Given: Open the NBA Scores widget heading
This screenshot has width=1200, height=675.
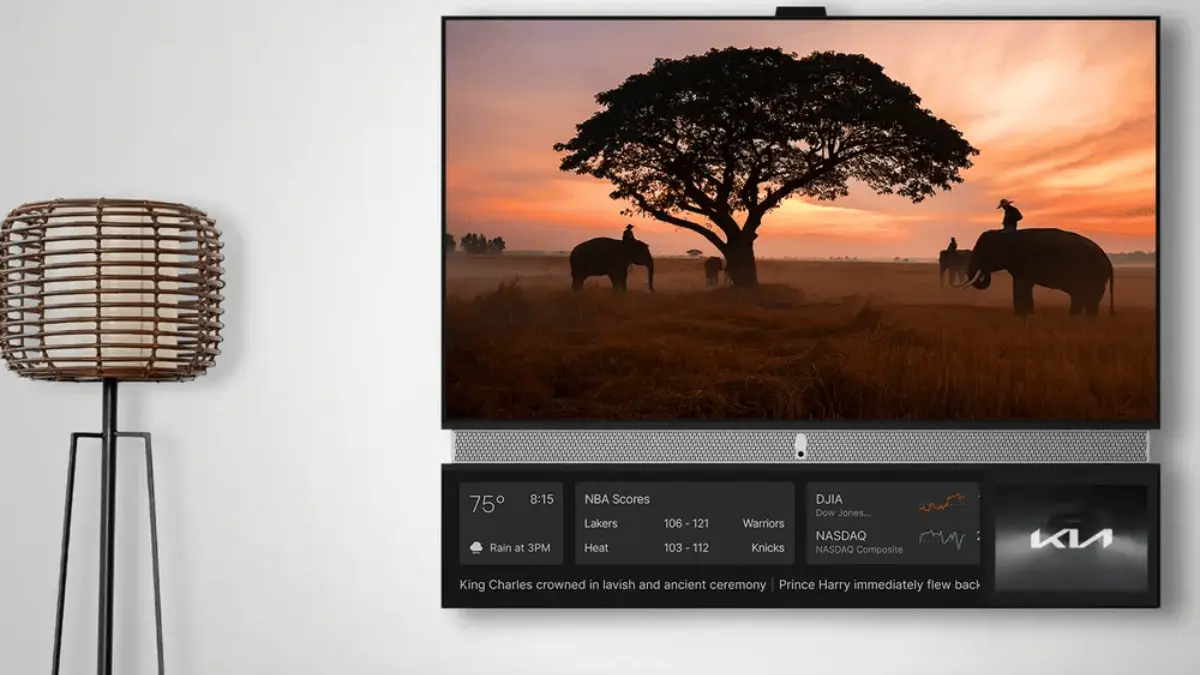Looking at the screenshot, I should click(x=617, y=499).
